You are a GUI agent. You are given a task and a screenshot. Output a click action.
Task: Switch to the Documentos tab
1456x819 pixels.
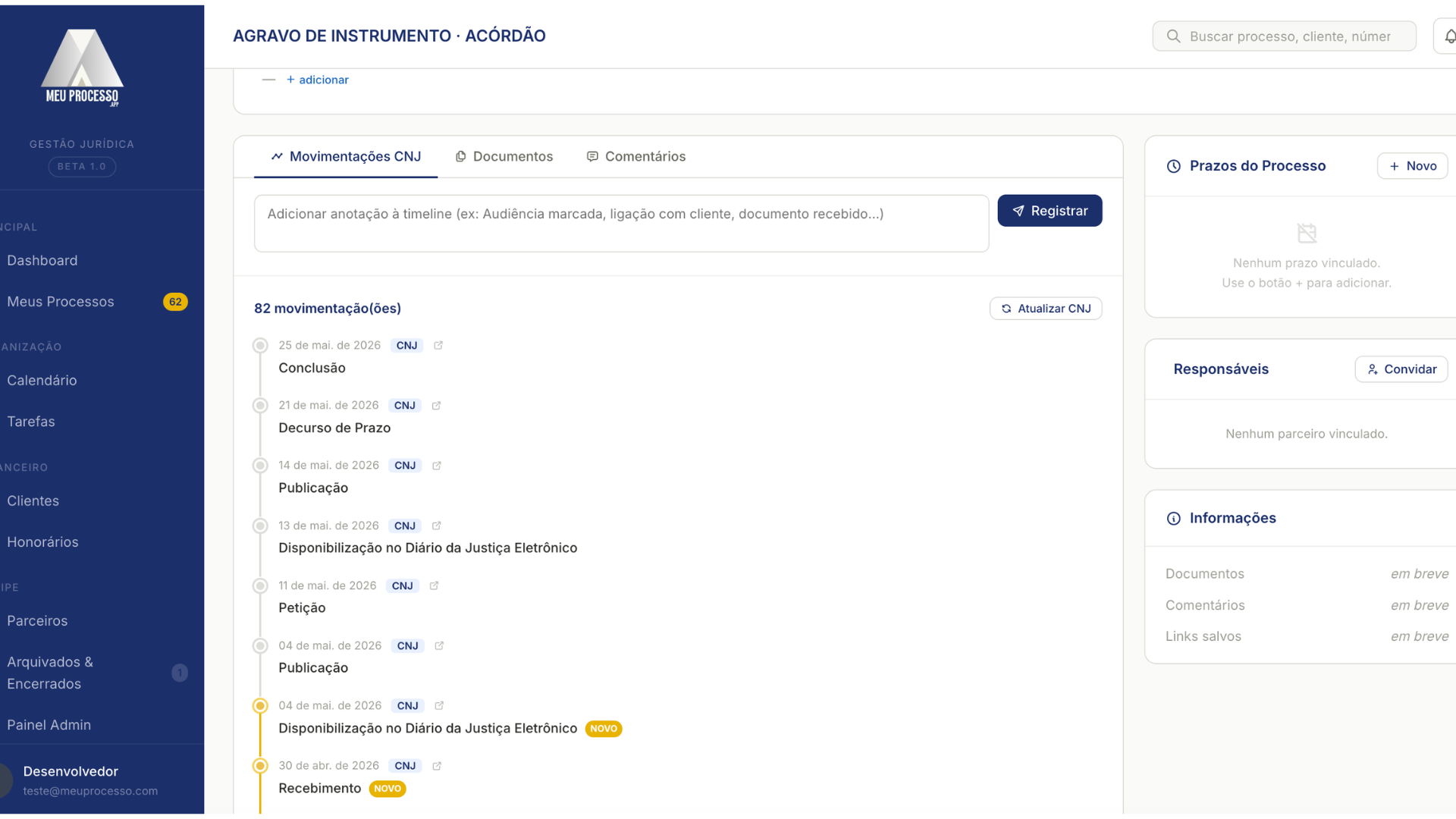[504, 156]
